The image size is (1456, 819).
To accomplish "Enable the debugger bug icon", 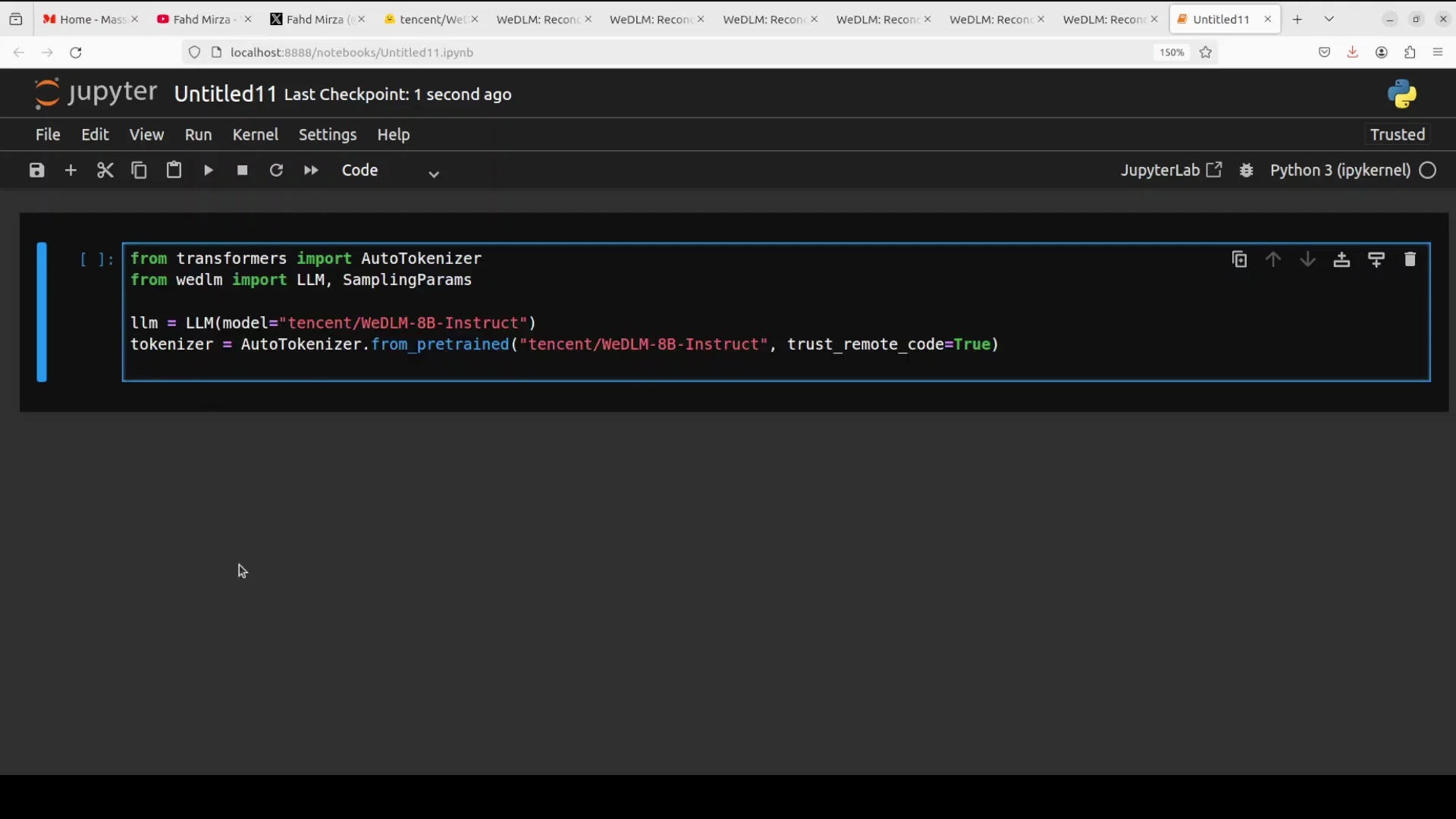I will point(1246,170).
